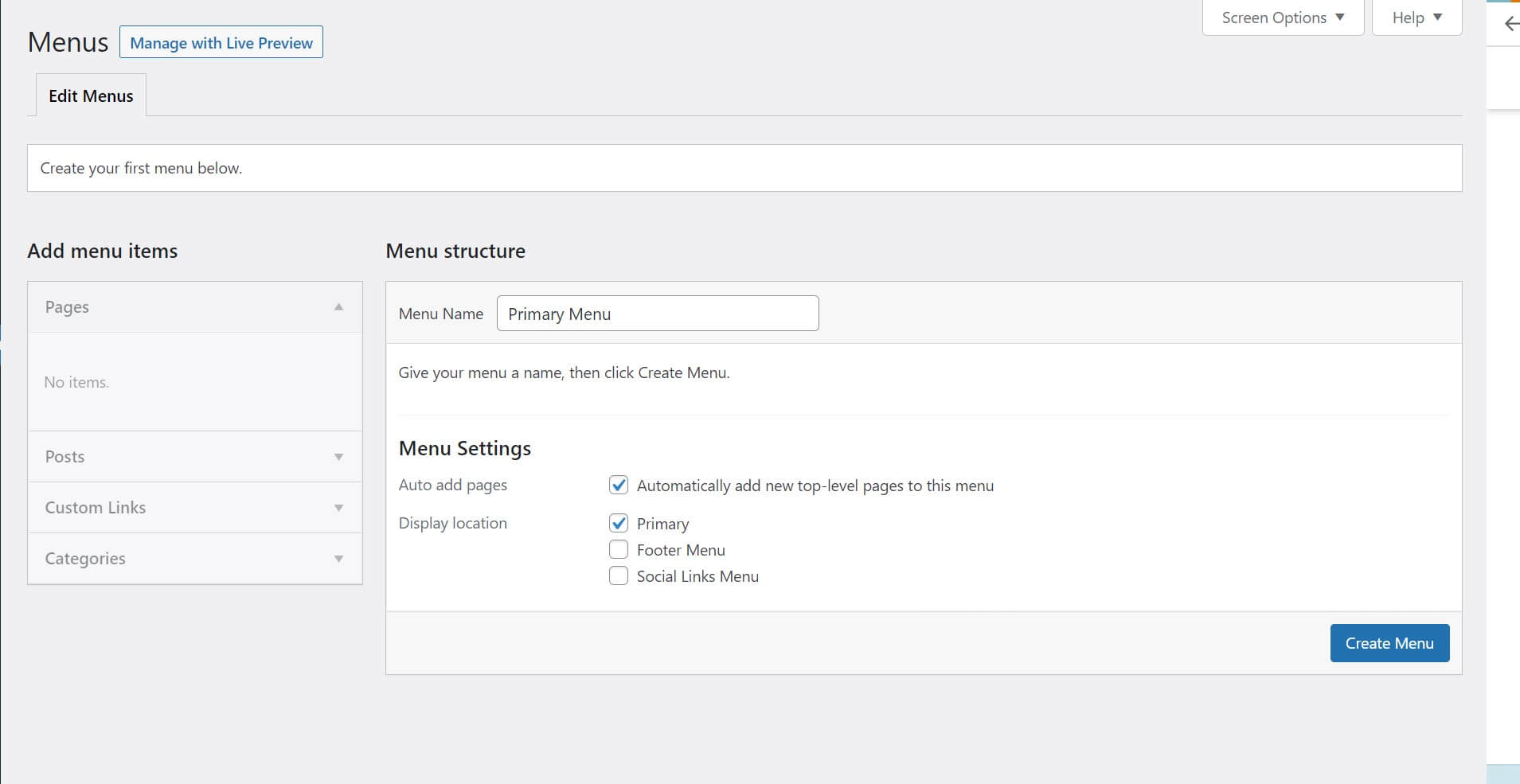Collapse the Pages panel arrow
The image size is (1520, 784).
pos(338,307)
